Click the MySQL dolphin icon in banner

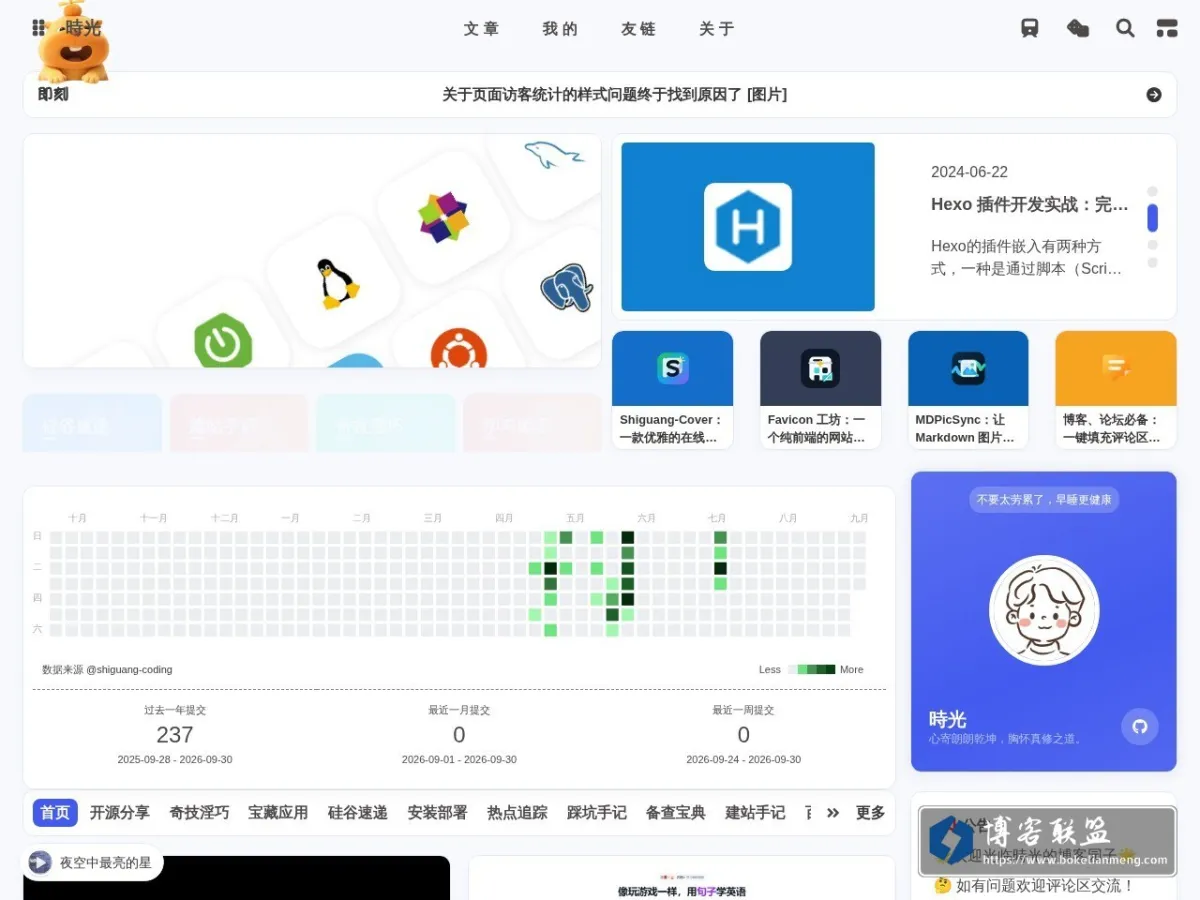coord(553,154)
